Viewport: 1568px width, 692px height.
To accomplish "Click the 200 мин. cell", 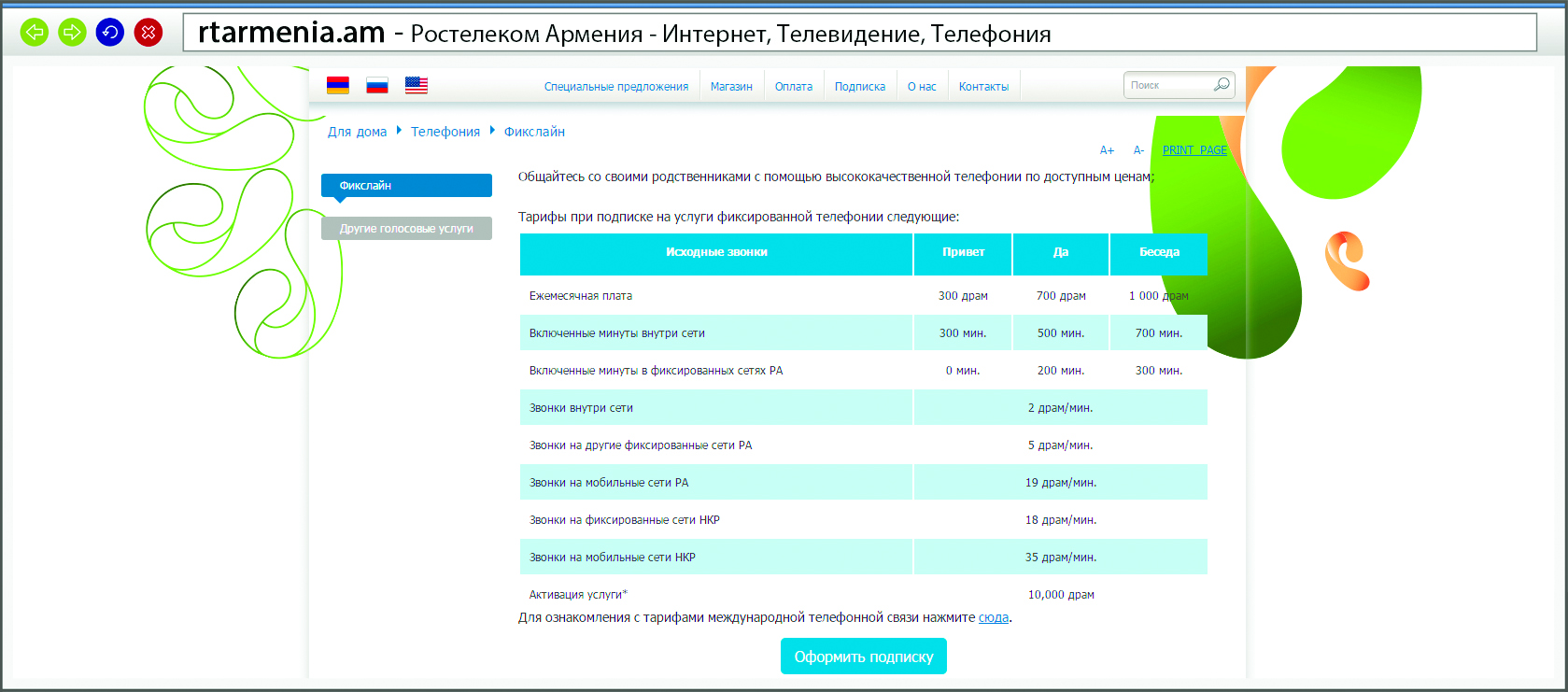I will tap(1061, 371).
